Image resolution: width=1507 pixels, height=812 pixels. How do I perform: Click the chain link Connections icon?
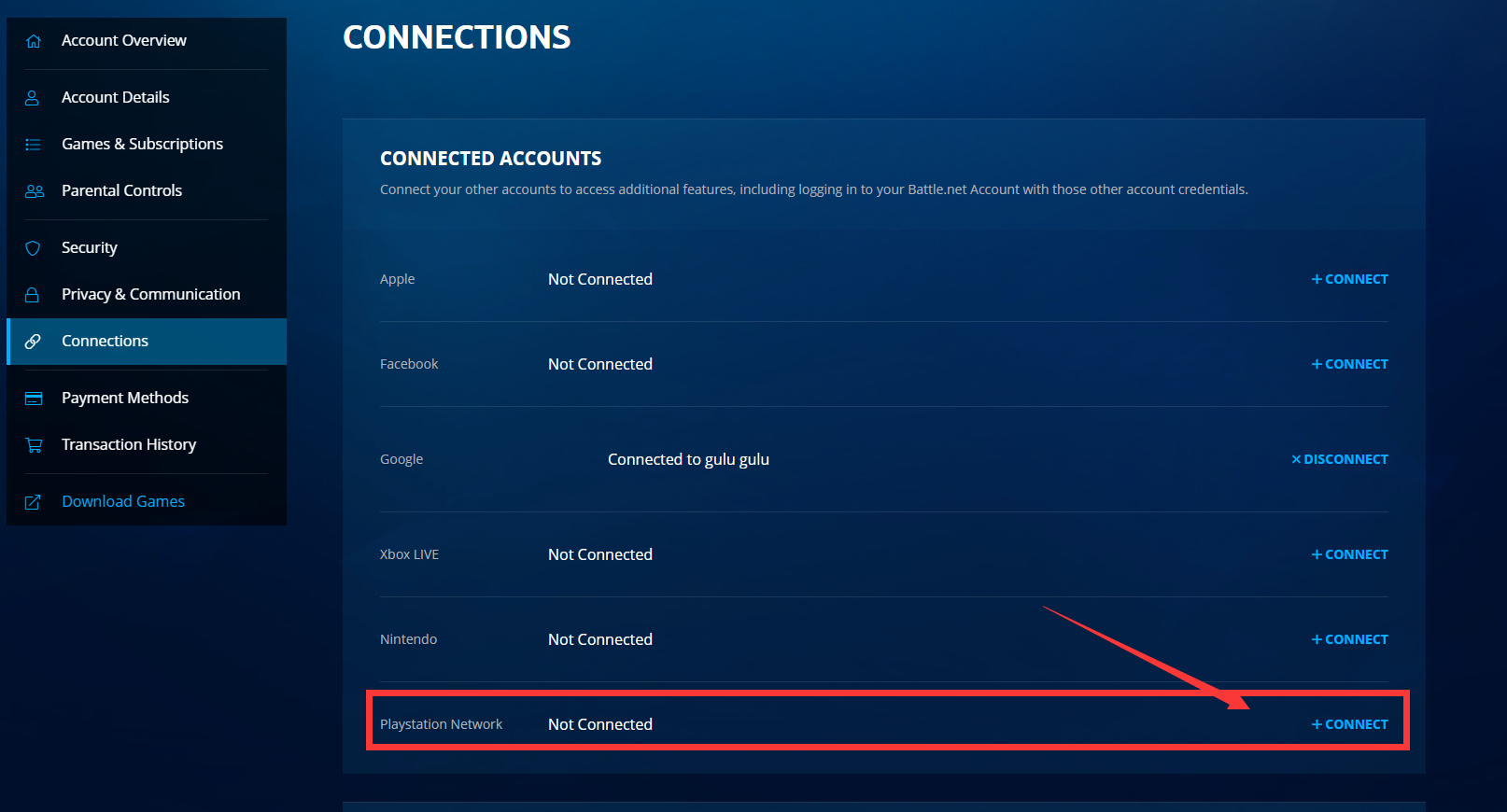click(x=33, y=342)
